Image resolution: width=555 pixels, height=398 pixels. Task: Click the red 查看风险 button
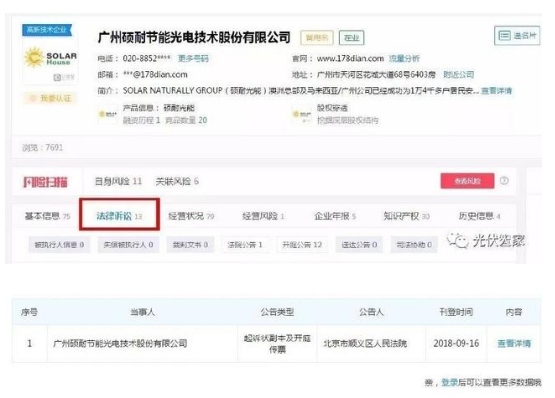click(x=467, y=181)
